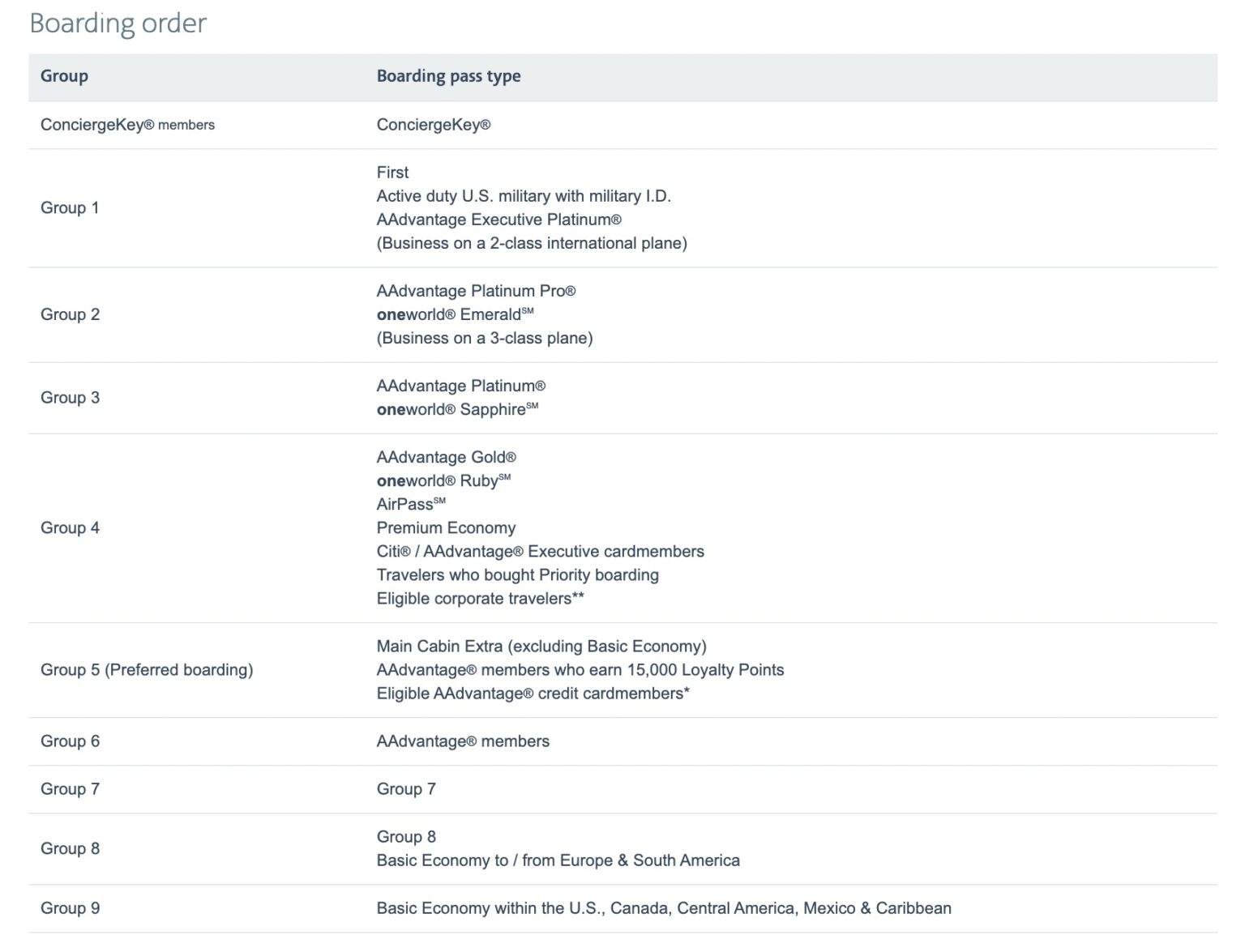This screenshot has width=1245, height=952.
Task: Click the "Group 1" row label
Action: pyautogui.click(x=70, y=207)
